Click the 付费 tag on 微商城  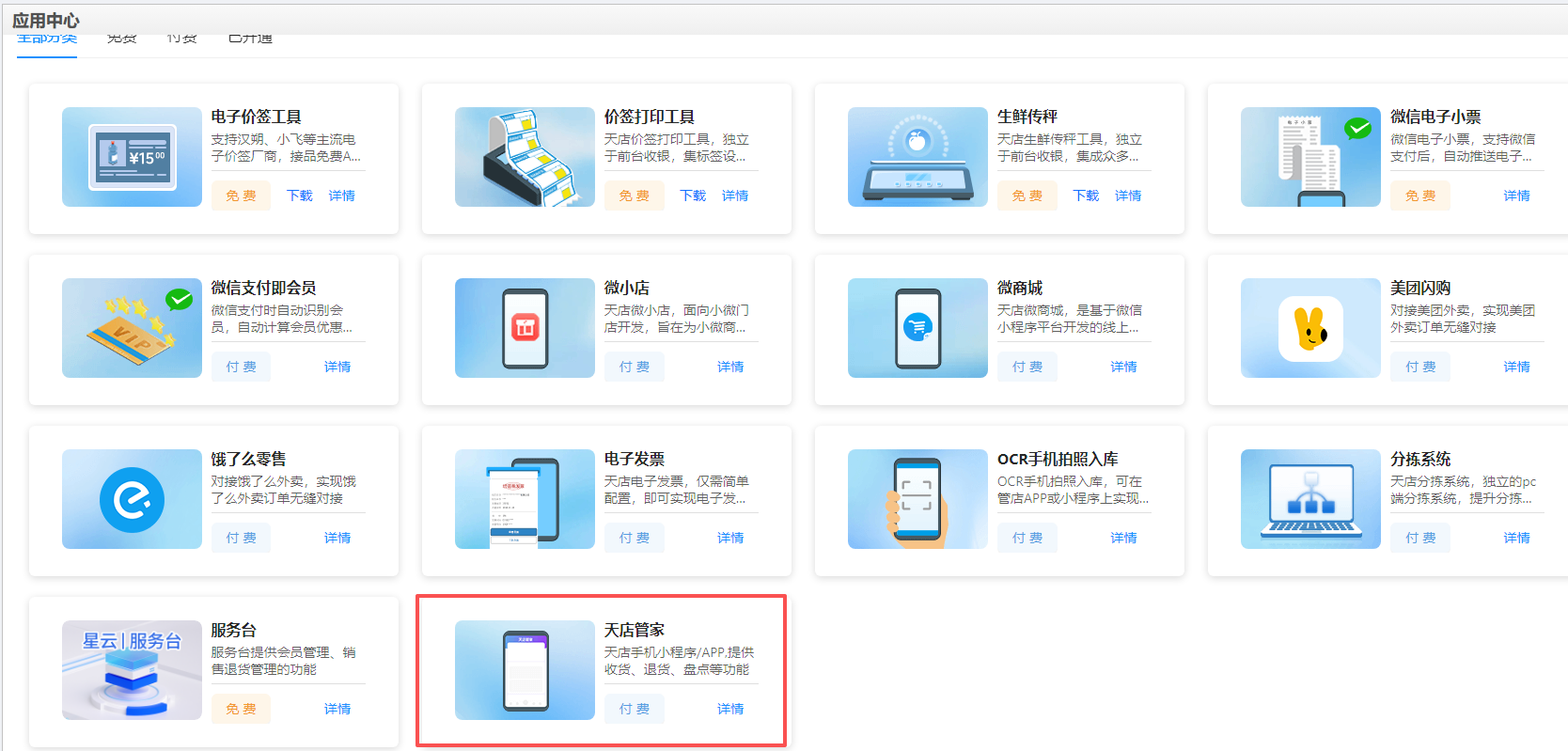tap(1027, 367)
